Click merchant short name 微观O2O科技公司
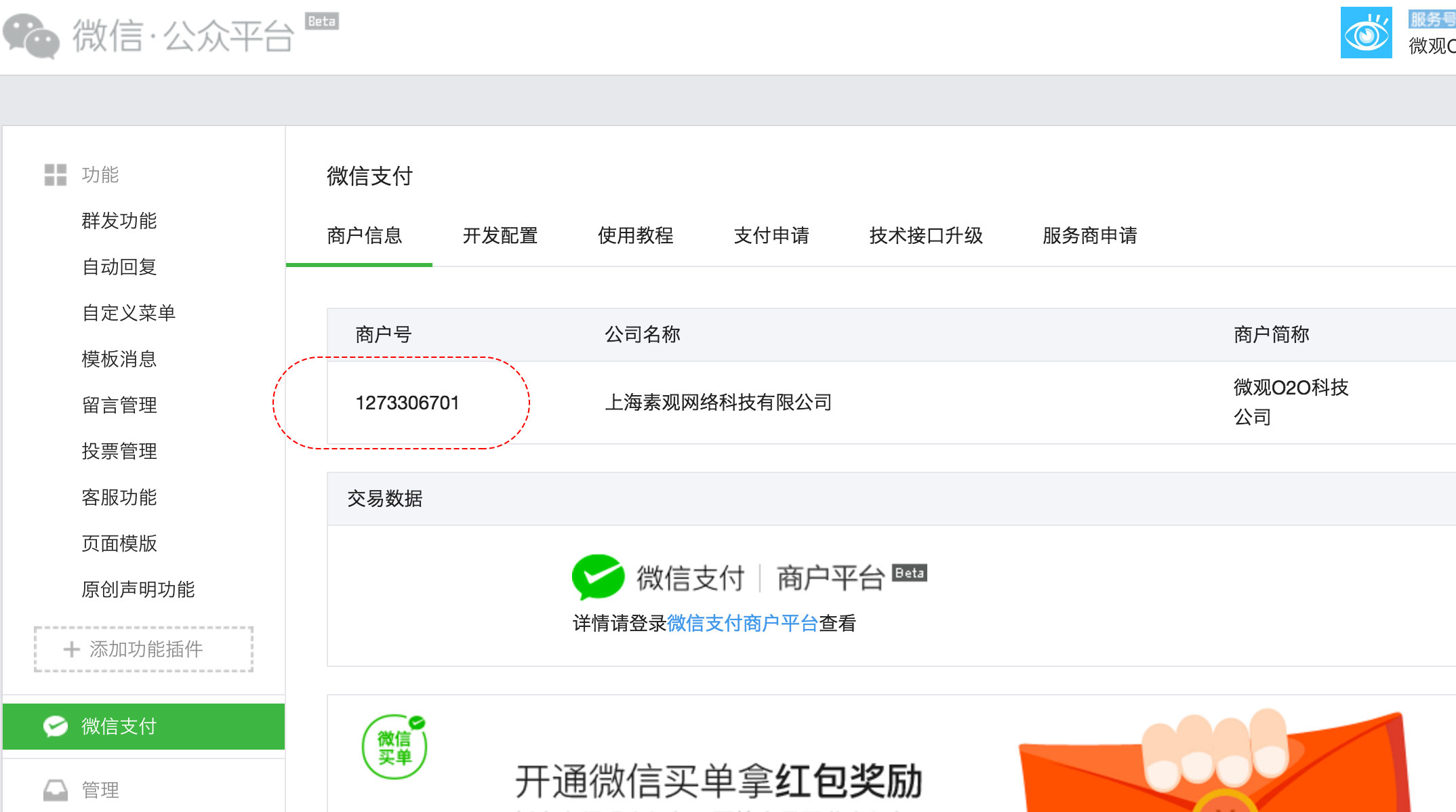The width and height of the screenshot is (1456, 812). 1291,402
